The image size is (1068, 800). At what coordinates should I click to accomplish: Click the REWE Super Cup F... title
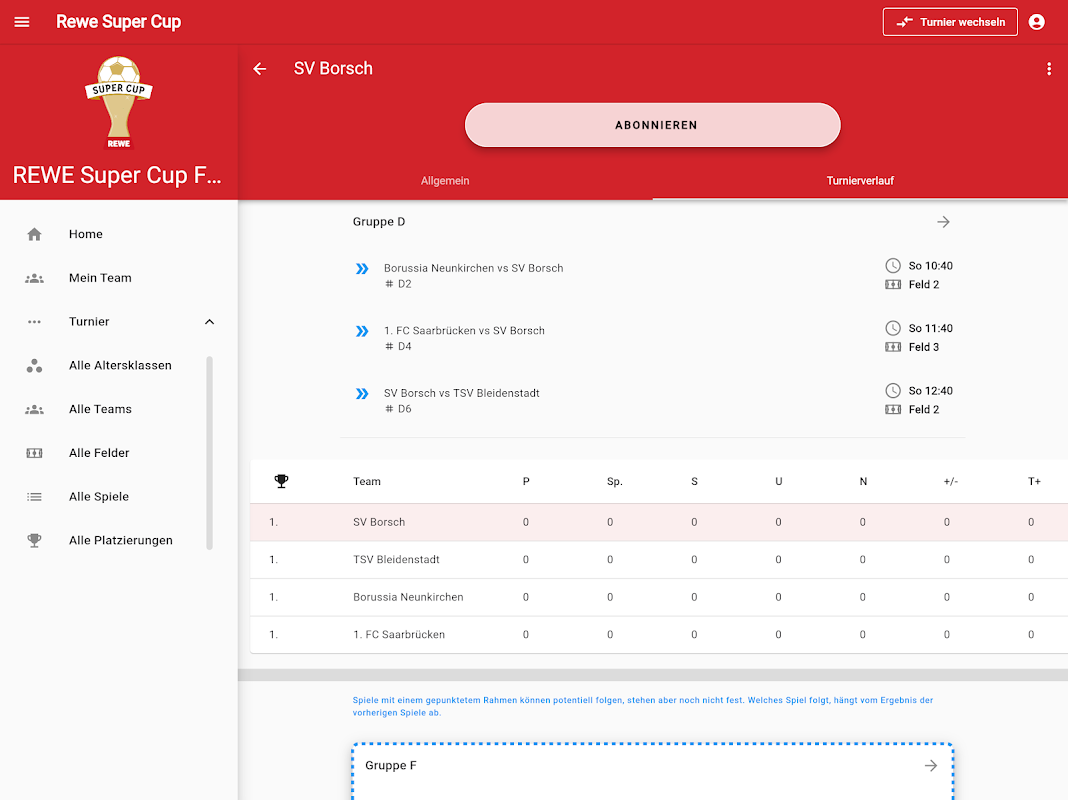click(117, 175)
